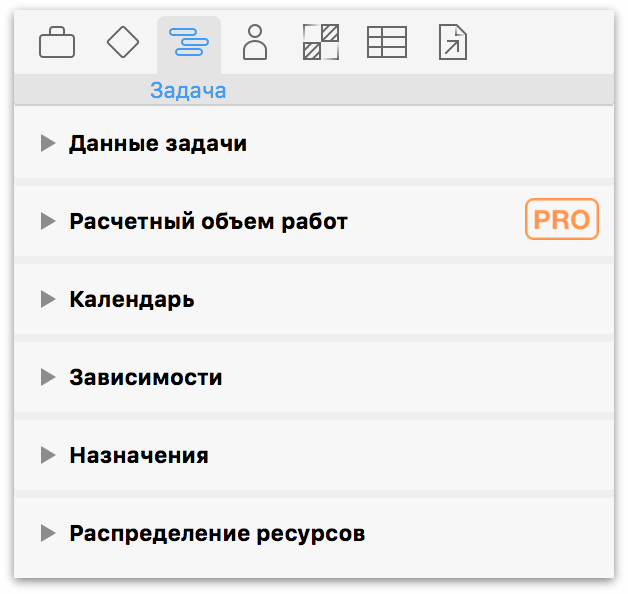Click the orange PRO badge
This screenshot has width=628, height=594.
(x=562, y=219)
